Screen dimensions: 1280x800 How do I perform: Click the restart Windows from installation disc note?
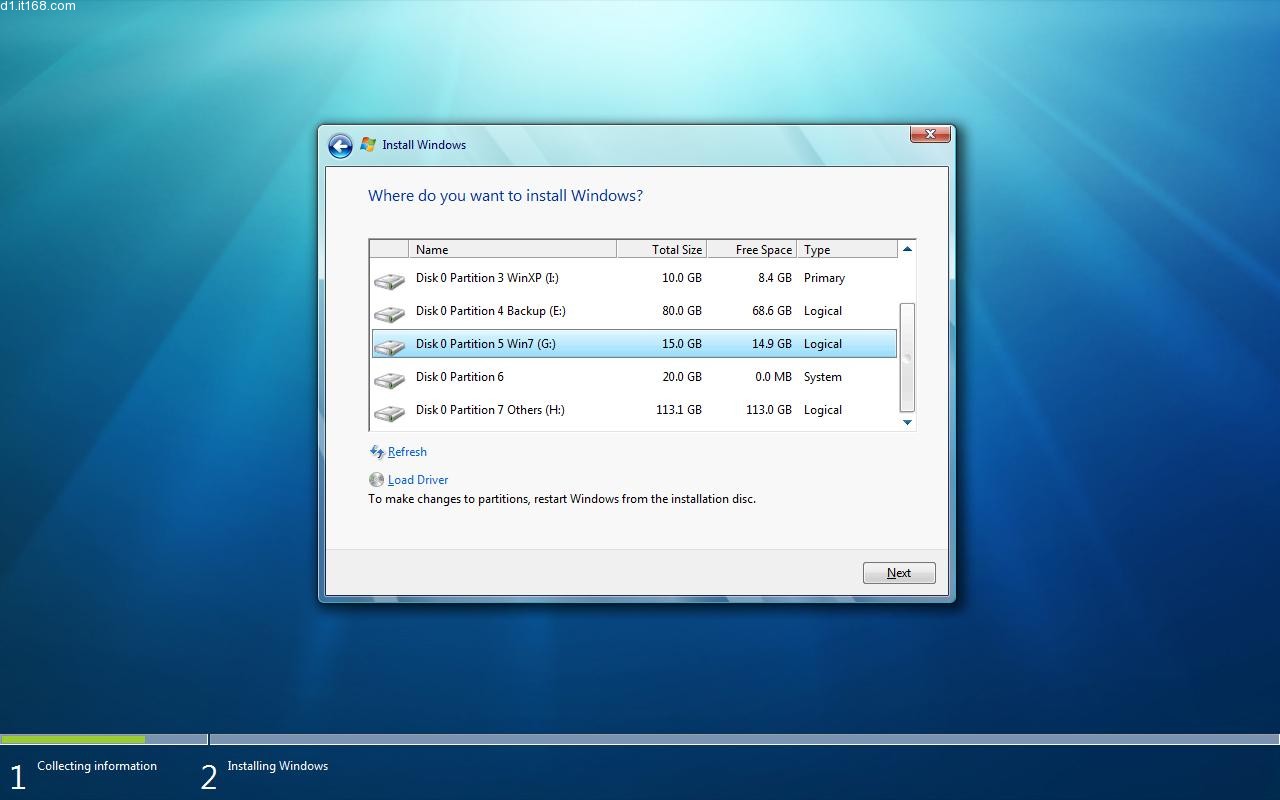[x=562, y=499]
